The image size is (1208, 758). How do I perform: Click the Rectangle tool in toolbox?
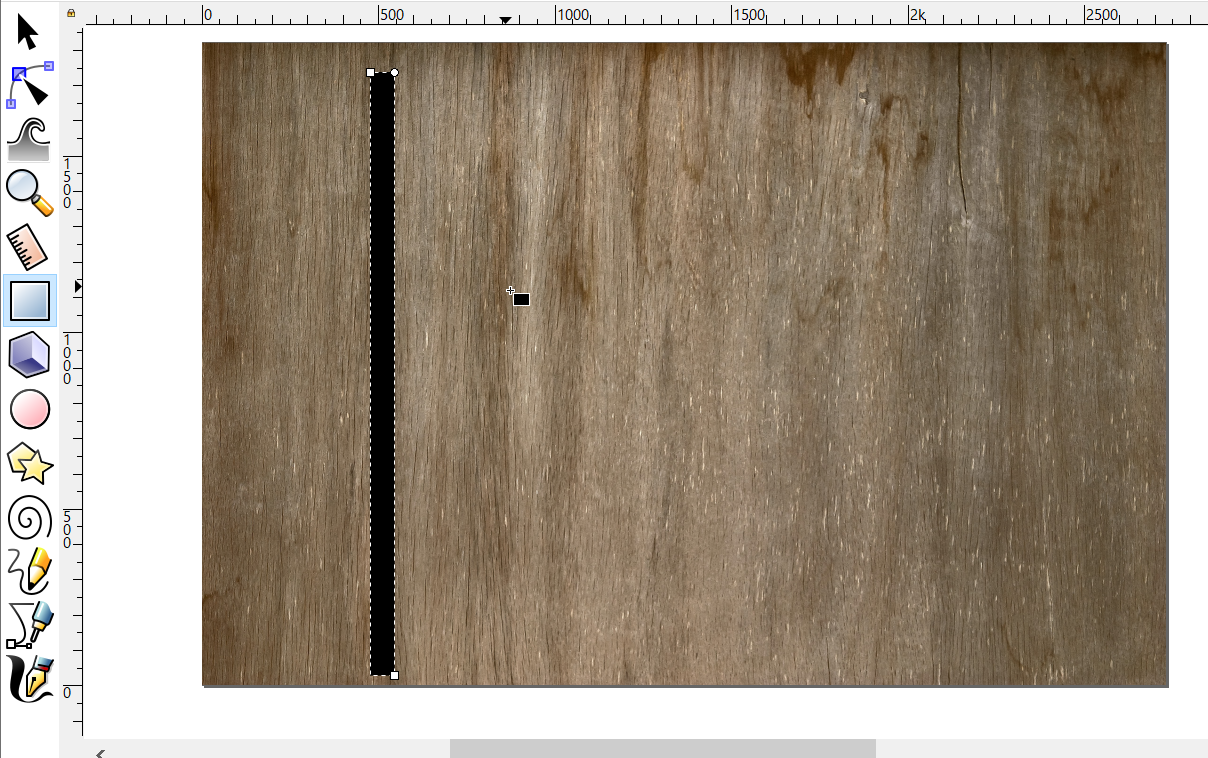29,301
